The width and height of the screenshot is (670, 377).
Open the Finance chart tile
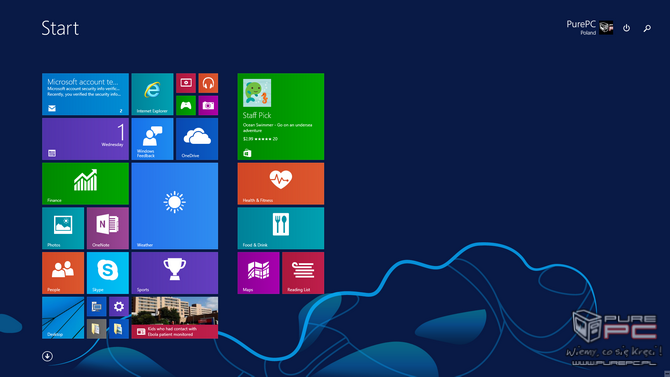click(85, 183)
